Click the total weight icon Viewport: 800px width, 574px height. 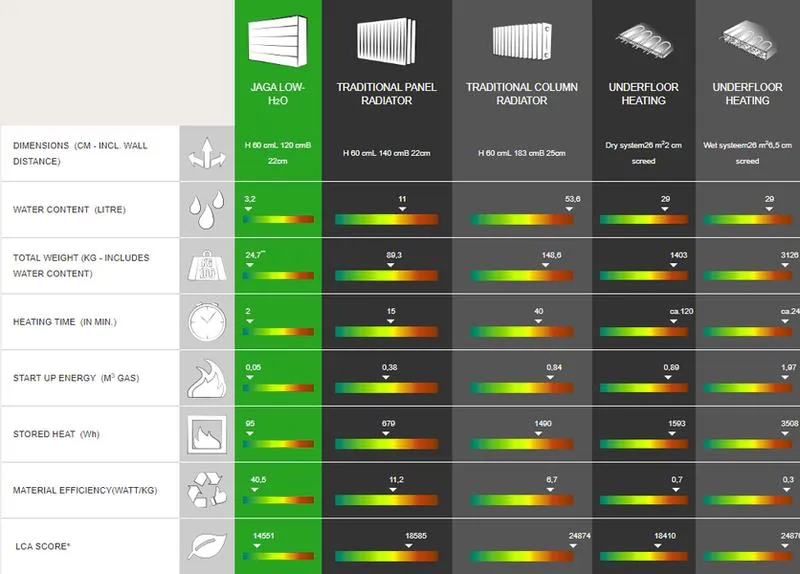click(x=207, y=266)
